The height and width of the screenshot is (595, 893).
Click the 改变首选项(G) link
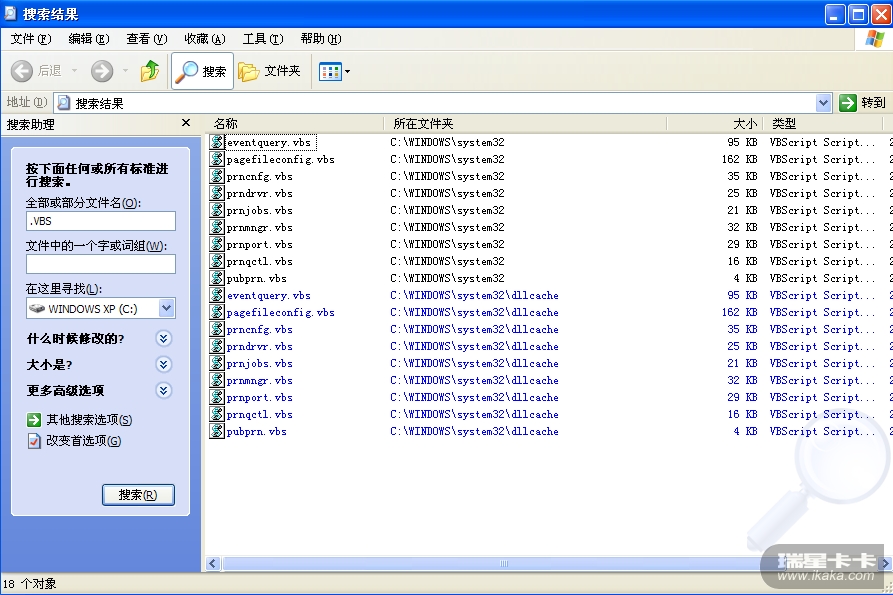[x=83, y=441]
